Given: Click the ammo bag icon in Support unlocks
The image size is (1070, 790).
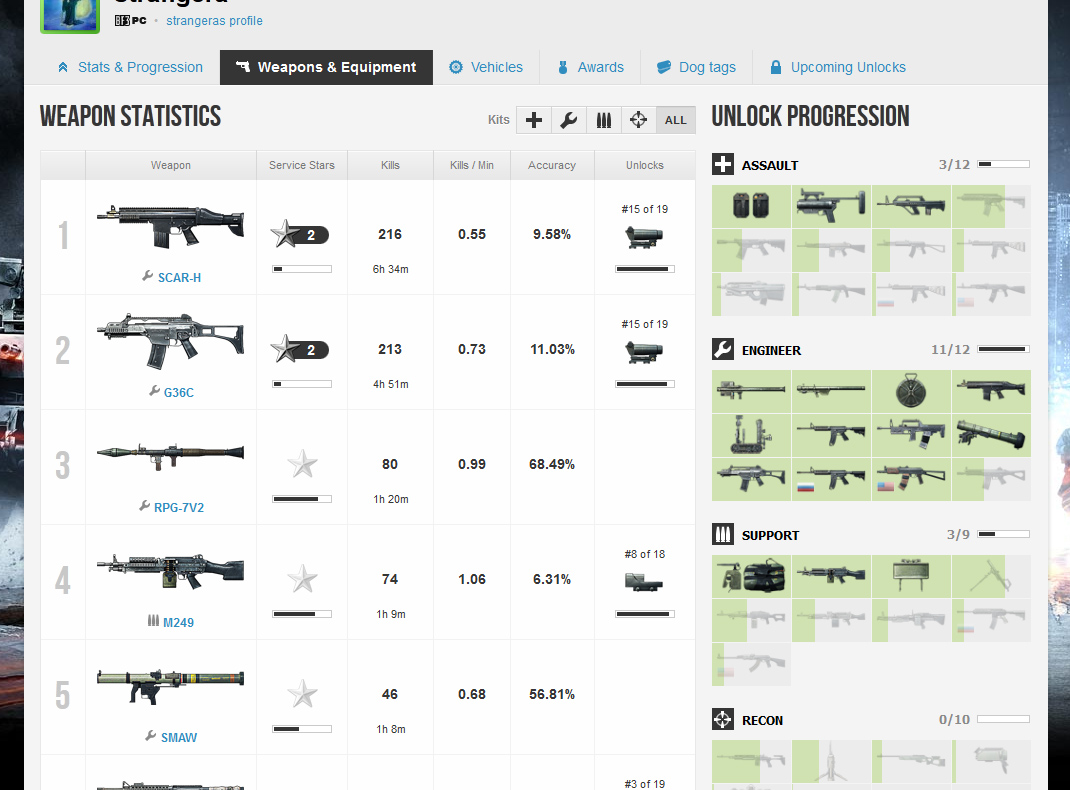Looking at the screenshot, I should (751, 575).
